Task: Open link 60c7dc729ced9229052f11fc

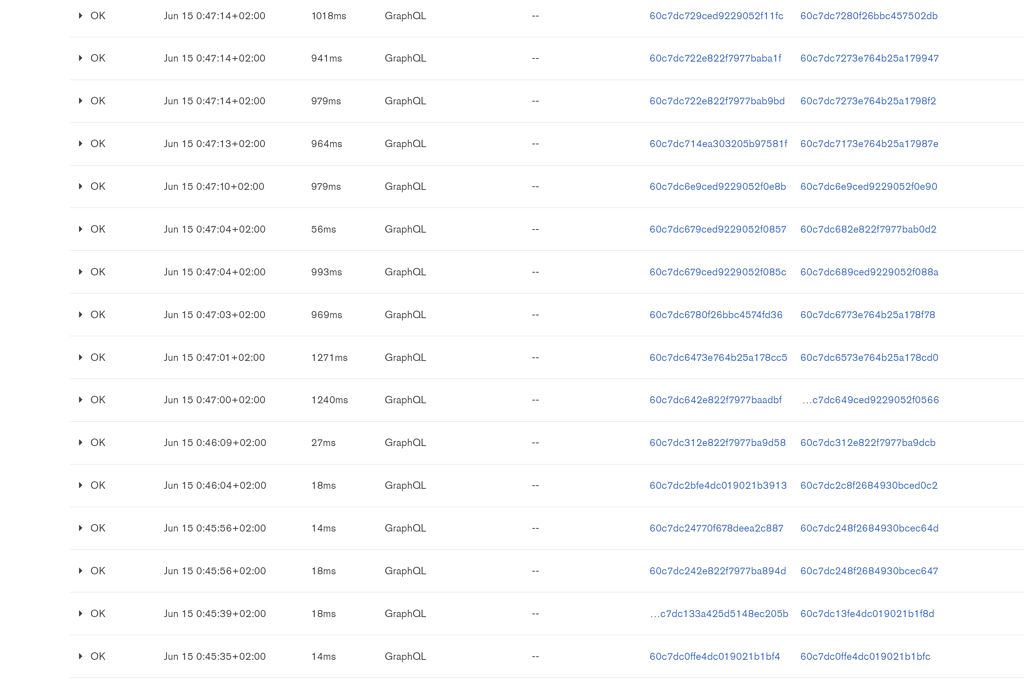Action: click(x=716, y=16)
